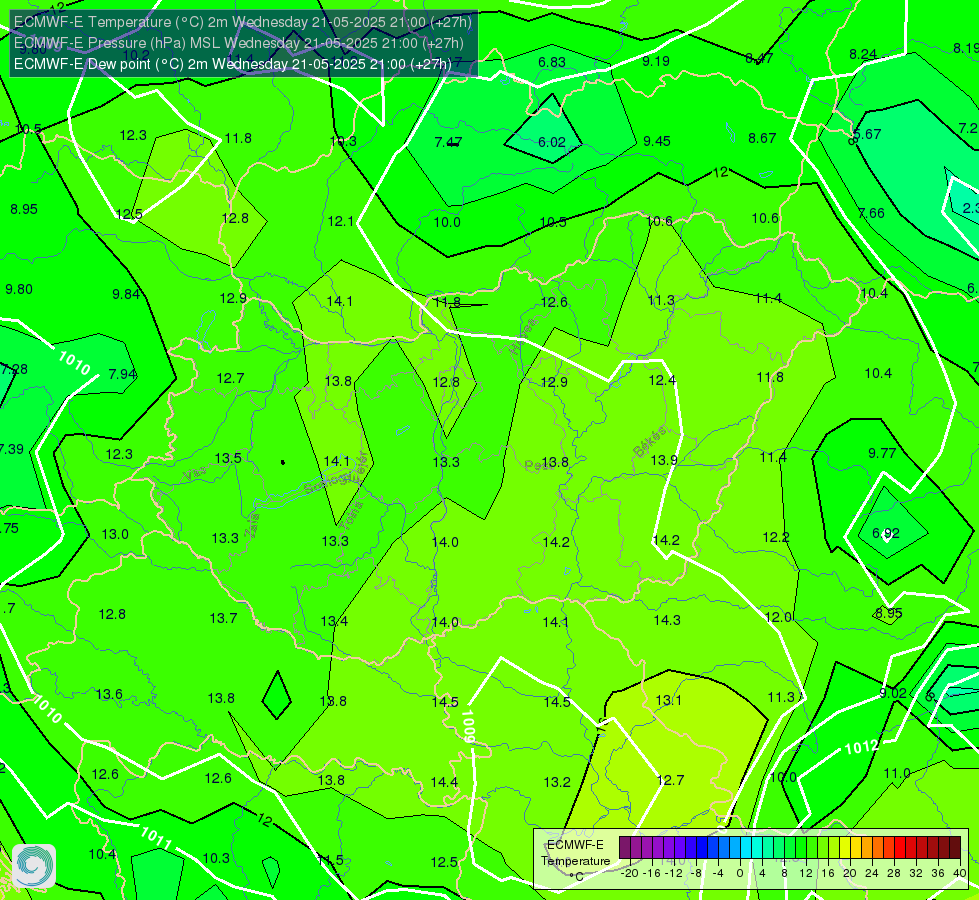Click the 10.0 temperature value
This screenshot has height=900, width=979.
(x=447, y=222)
